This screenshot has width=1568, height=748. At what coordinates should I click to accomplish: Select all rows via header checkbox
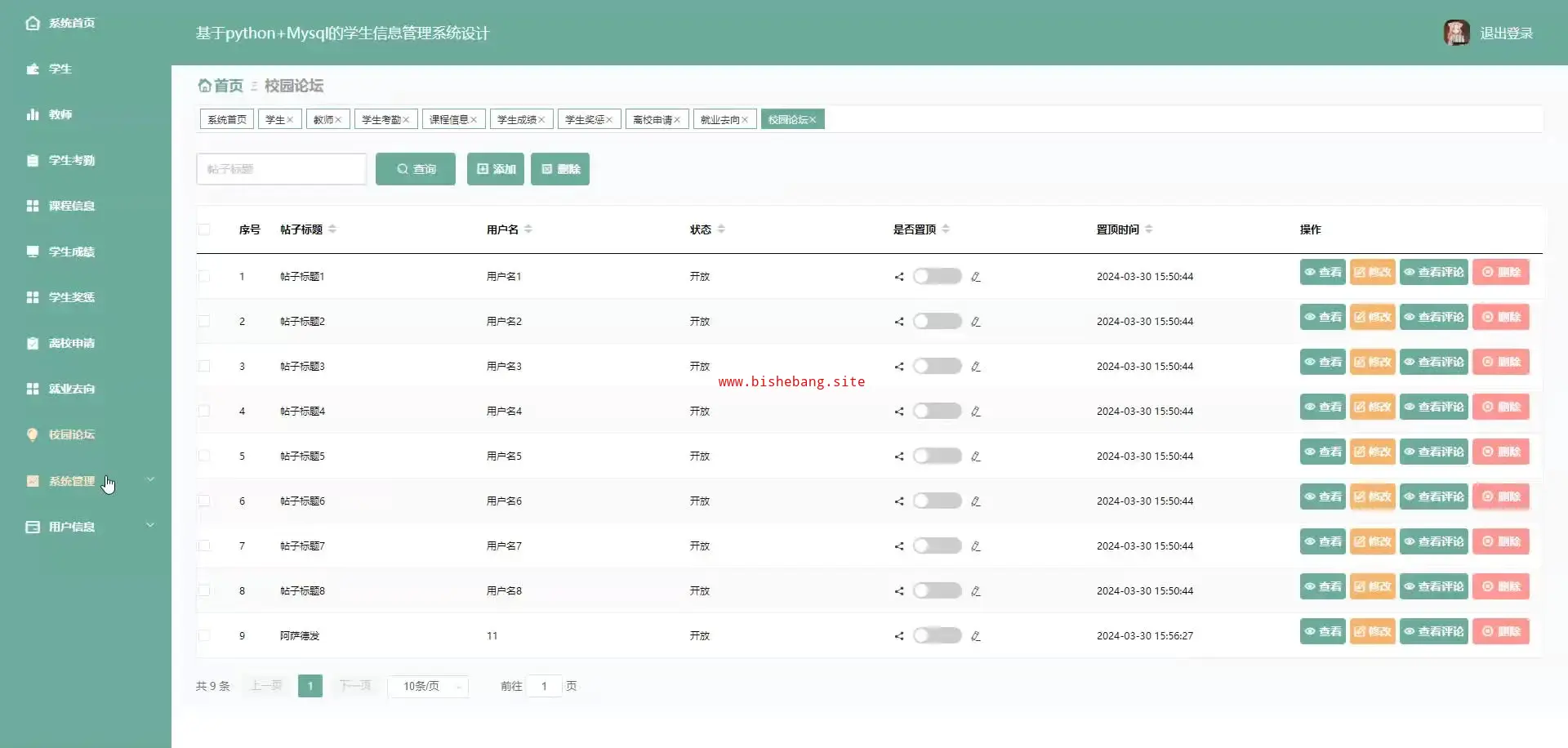[x=204, y=229]
